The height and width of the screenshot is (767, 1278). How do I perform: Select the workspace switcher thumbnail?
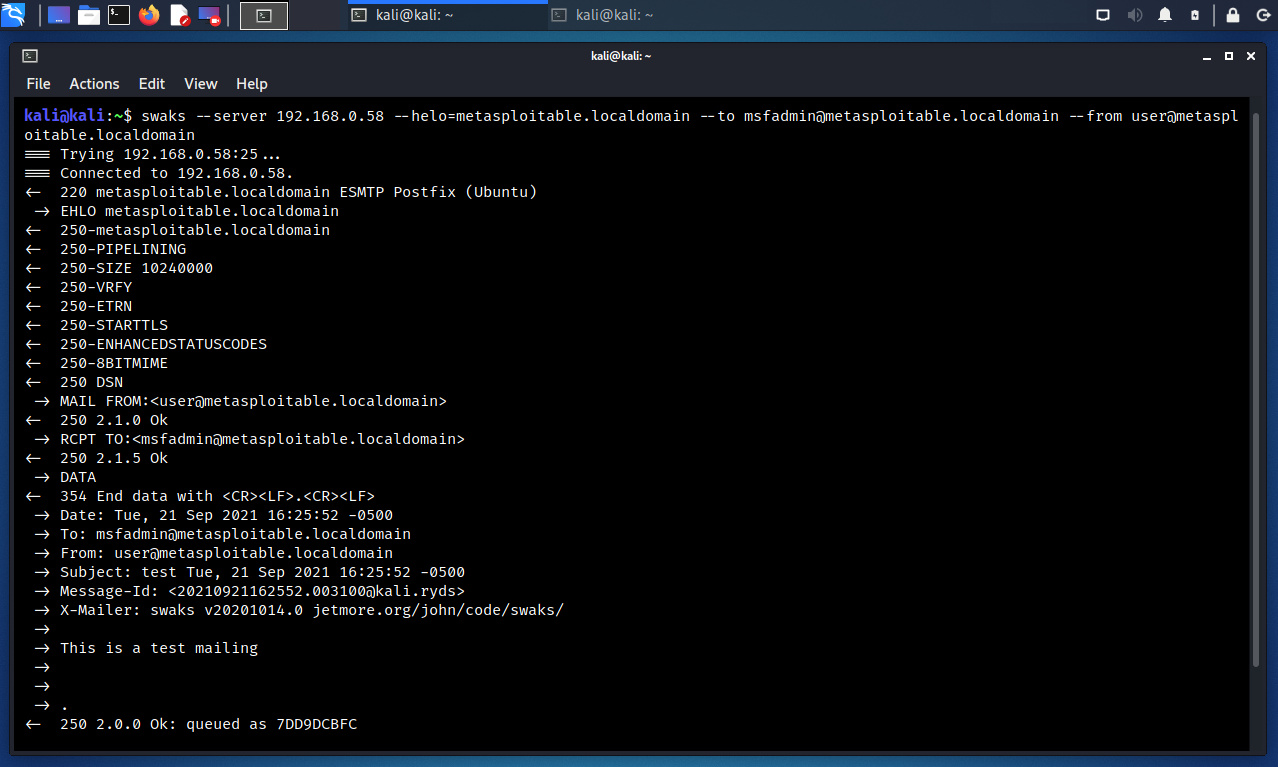point(264,15)
